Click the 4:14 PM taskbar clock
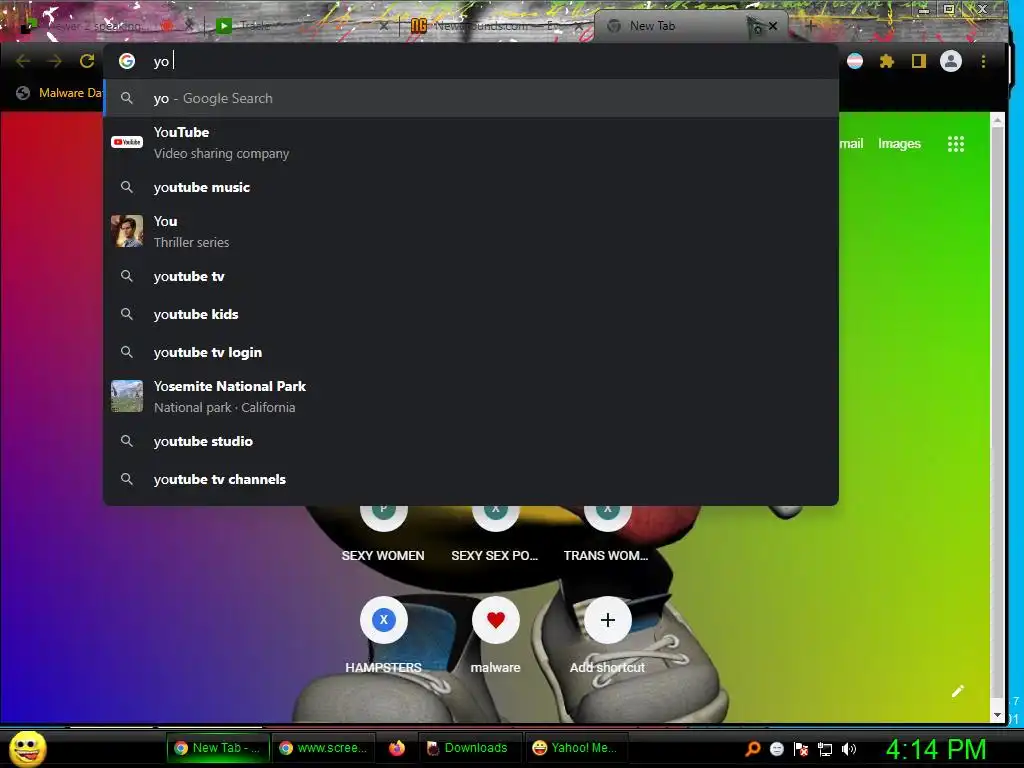 pyautogui.click(x=936, y=749)
